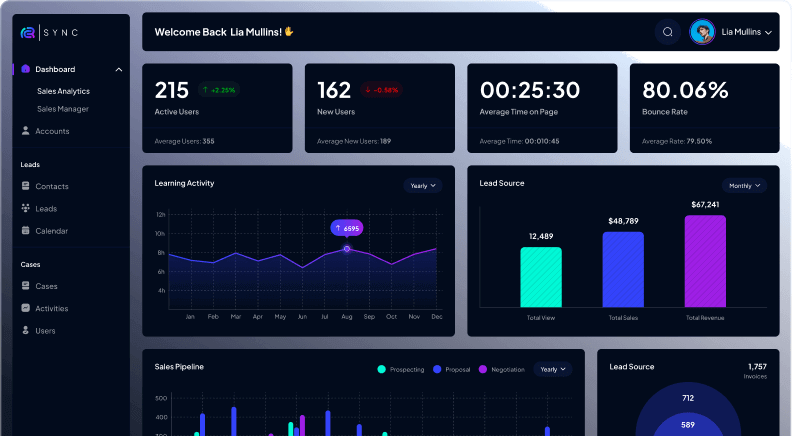Click the Users sidebar icon
792x436 pixels.
25,330
